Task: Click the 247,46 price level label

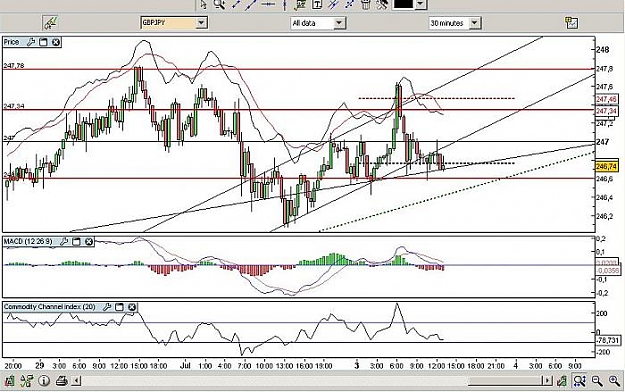Action: 607,99
